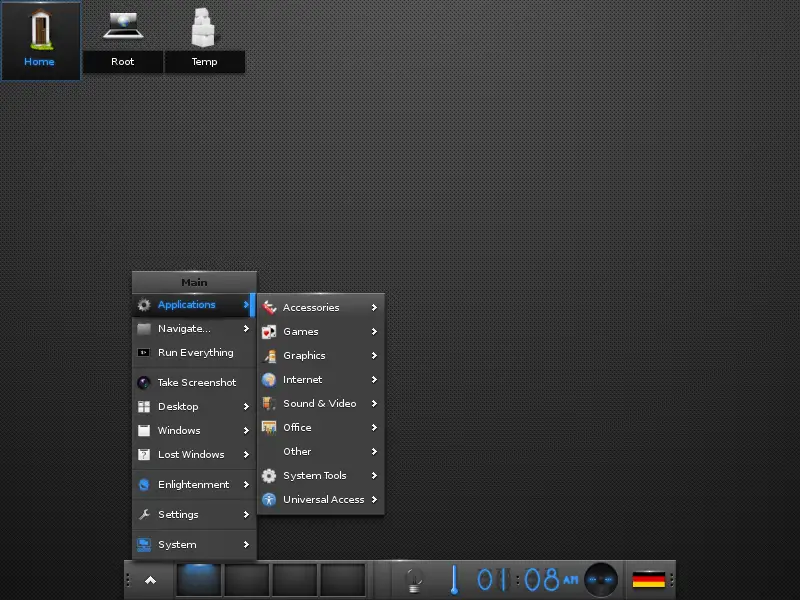This screenshot has height=600, width=800.
Task: Click the Take Screenshot camera icon
Action: click(x=144, y=382)
